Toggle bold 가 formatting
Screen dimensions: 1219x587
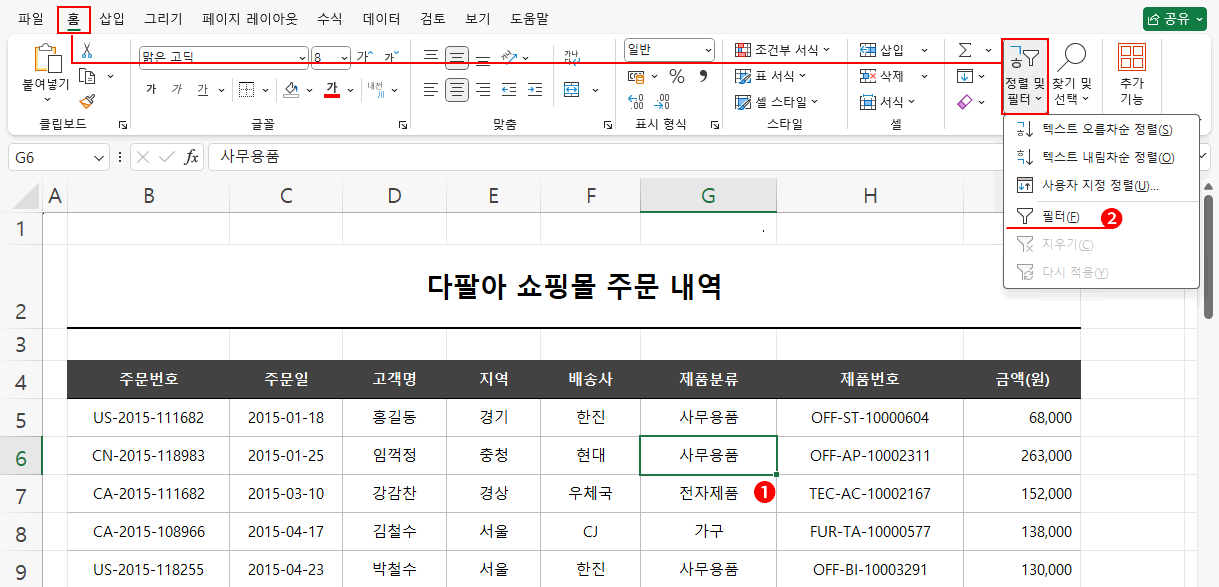click(151, 89)
